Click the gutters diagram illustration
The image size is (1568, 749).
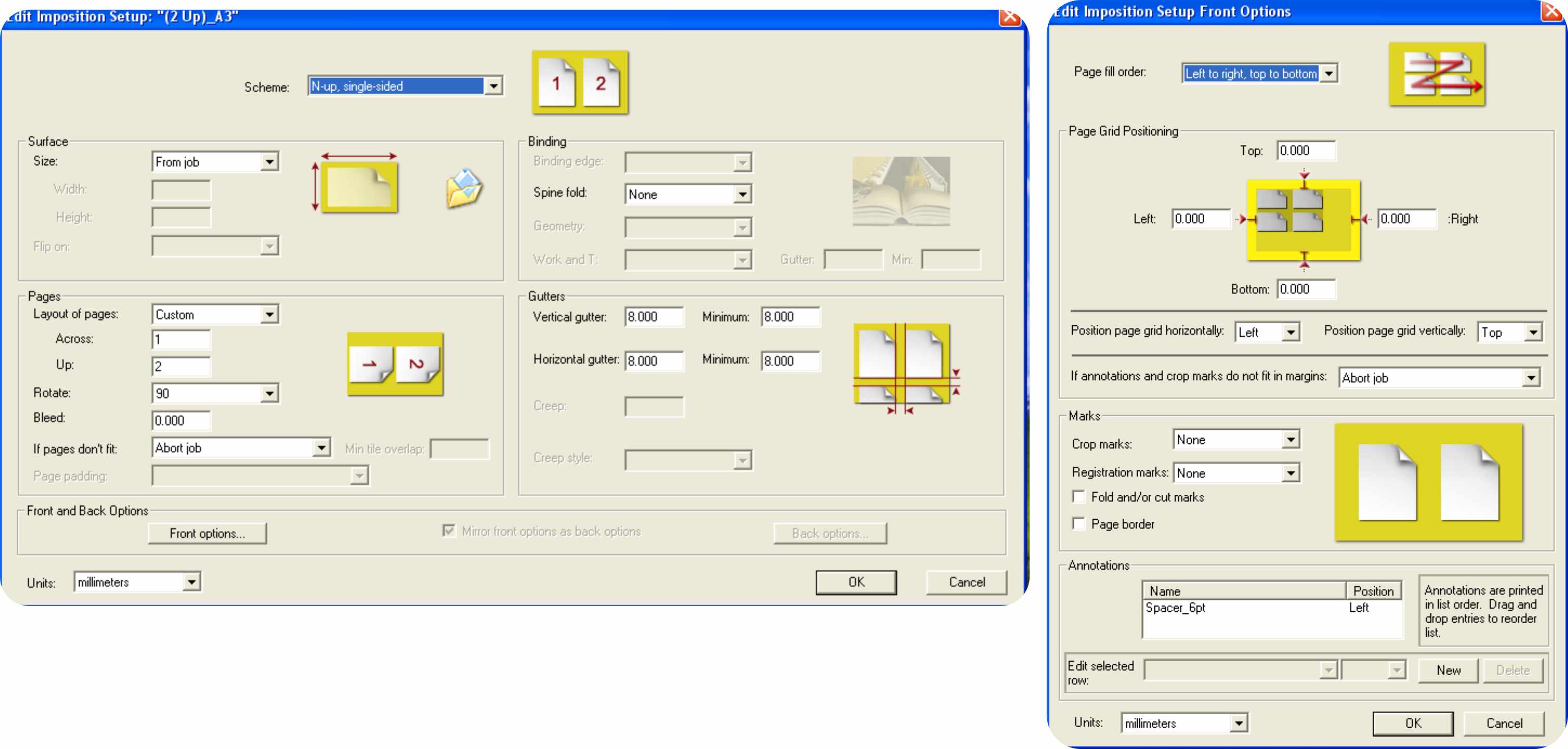click(x=906, y=369)
